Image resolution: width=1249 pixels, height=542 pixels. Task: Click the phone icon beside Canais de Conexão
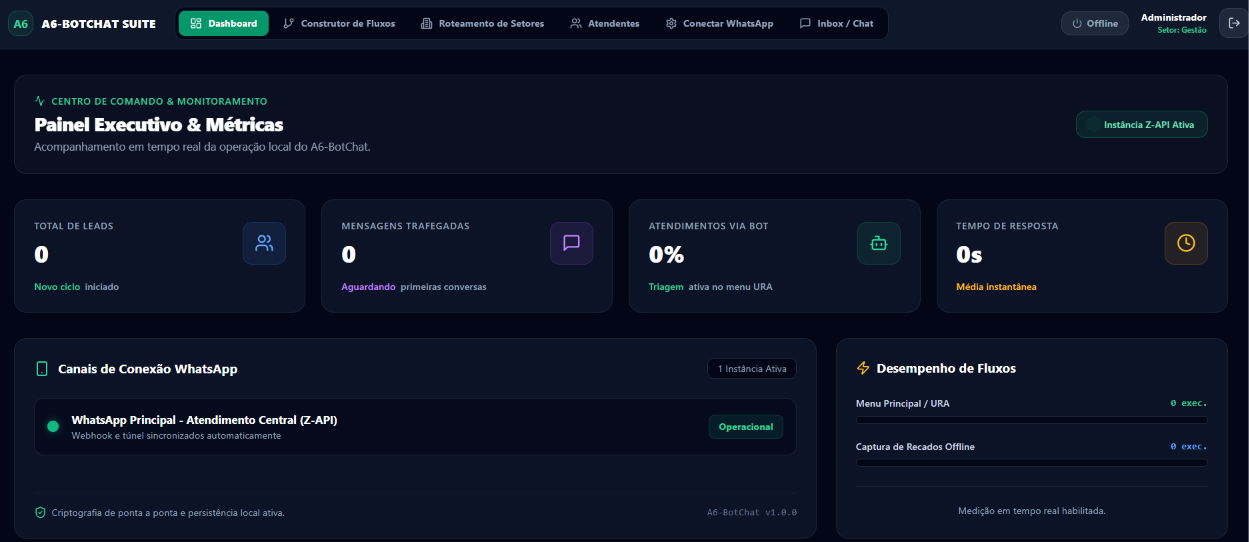point(42,369)
